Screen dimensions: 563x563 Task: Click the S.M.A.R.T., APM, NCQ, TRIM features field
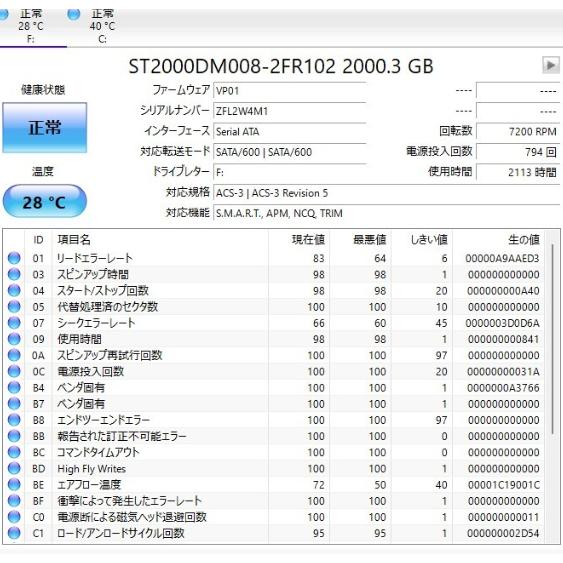[386, 213]
